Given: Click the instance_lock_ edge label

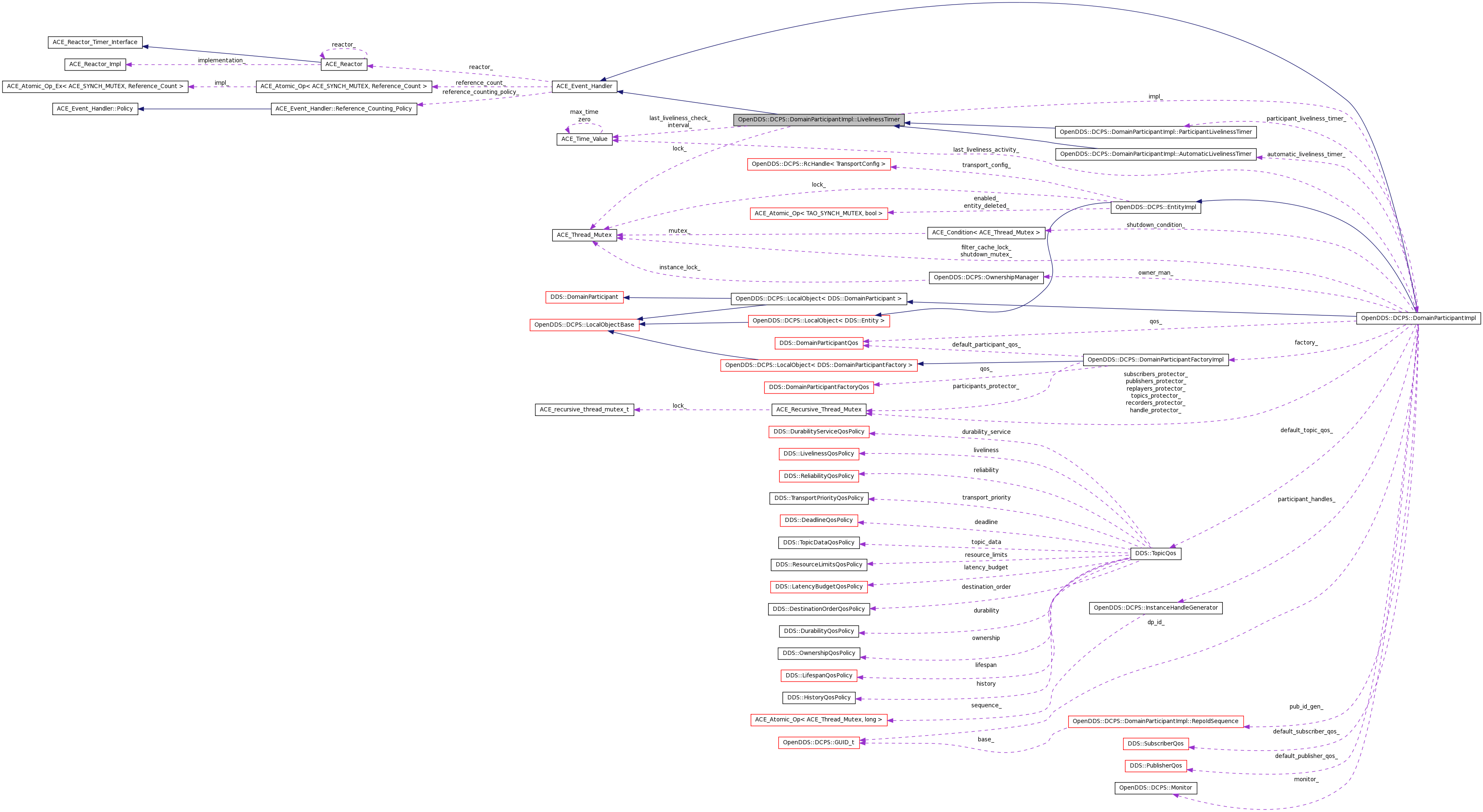Looking at the screenshot, I should (x=679, y=268).
